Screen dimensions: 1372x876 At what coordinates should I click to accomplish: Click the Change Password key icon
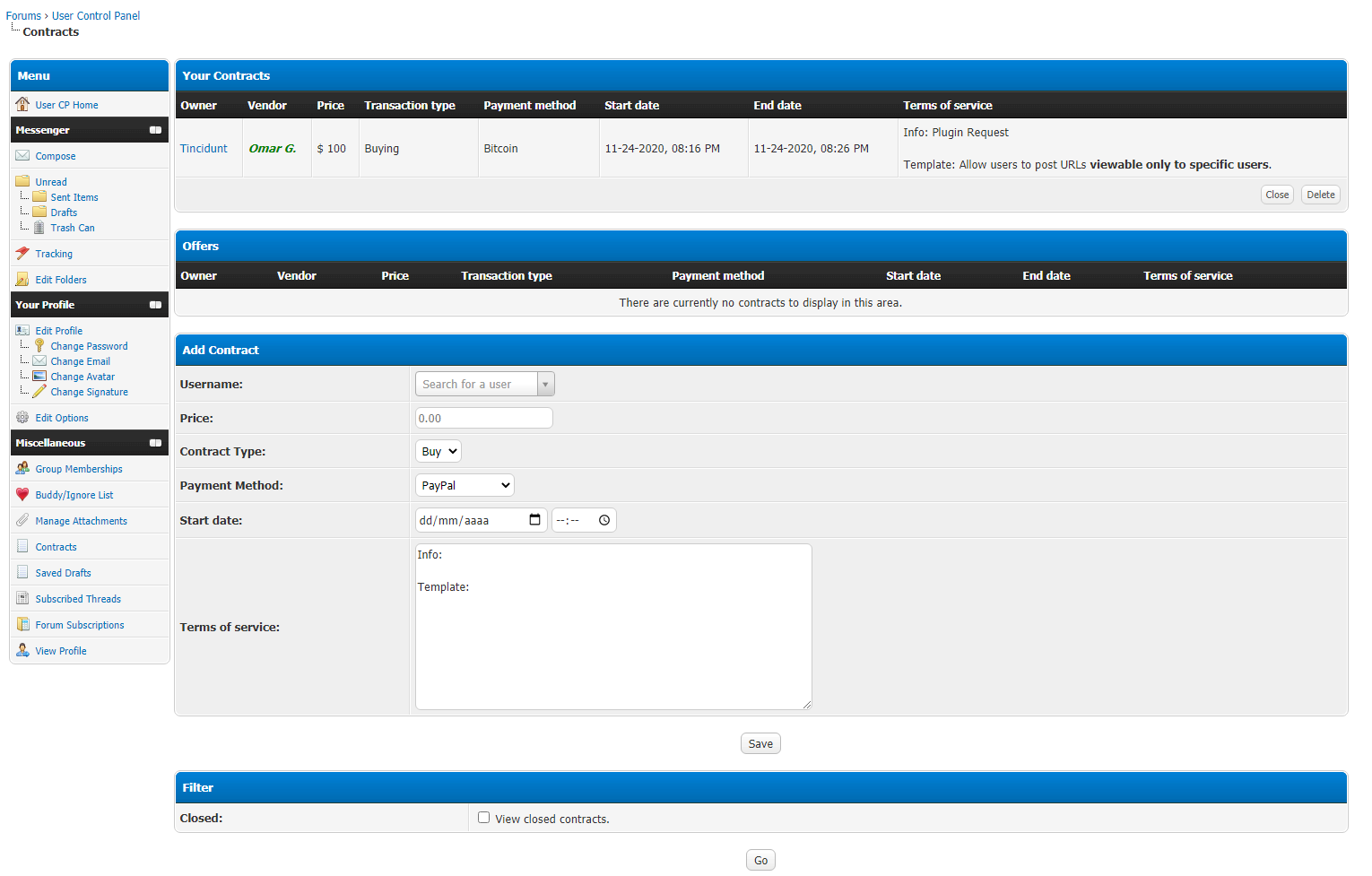[39, 346]
